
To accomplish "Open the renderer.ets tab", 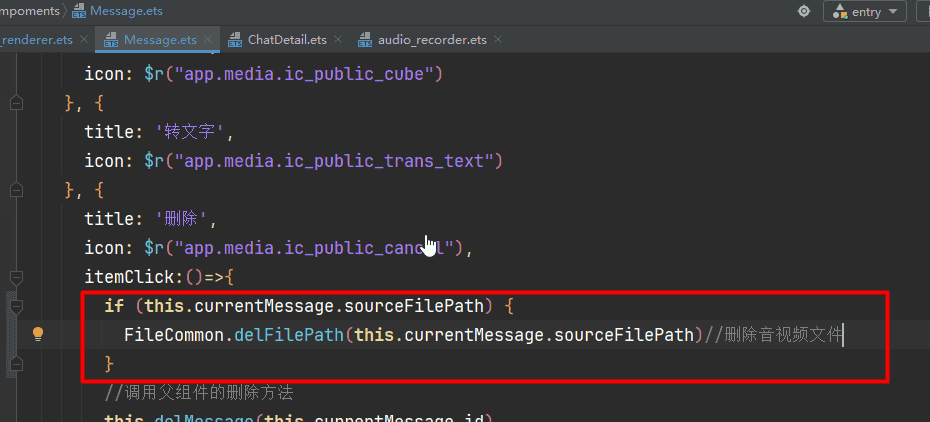I will pyautogui.click(x=36, y=40).
